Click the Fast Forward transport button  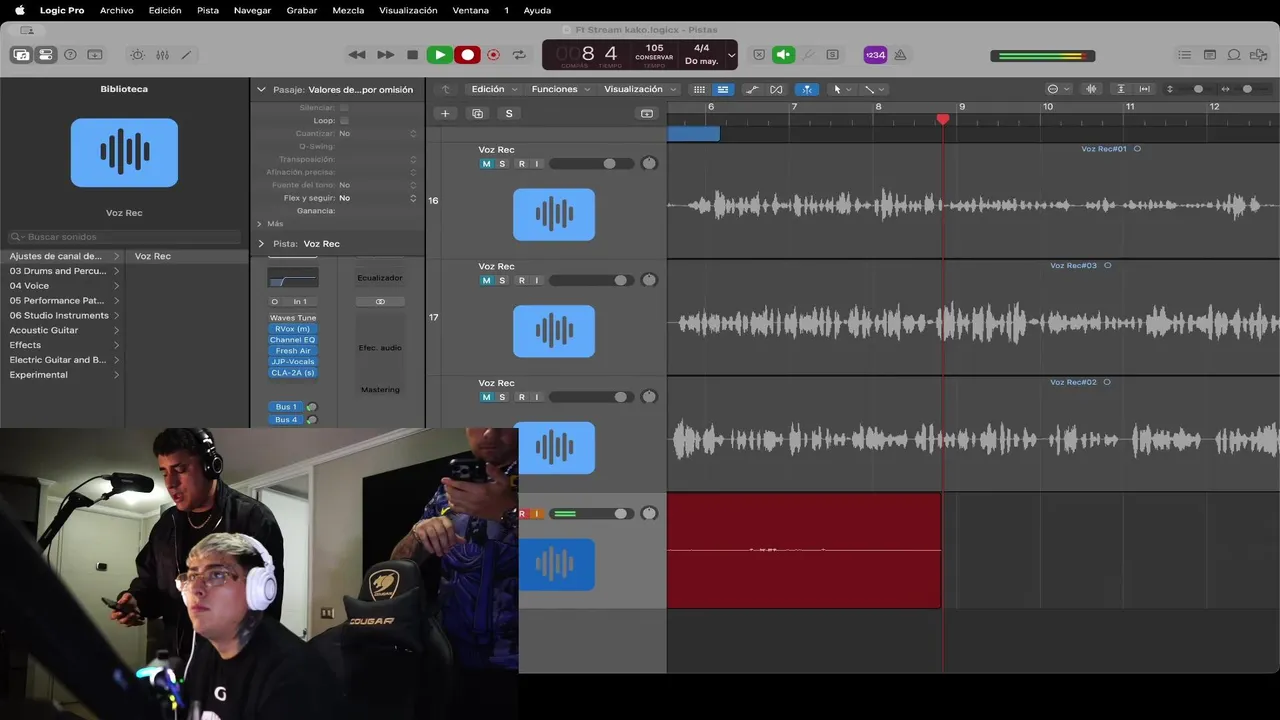click(385, 55)
